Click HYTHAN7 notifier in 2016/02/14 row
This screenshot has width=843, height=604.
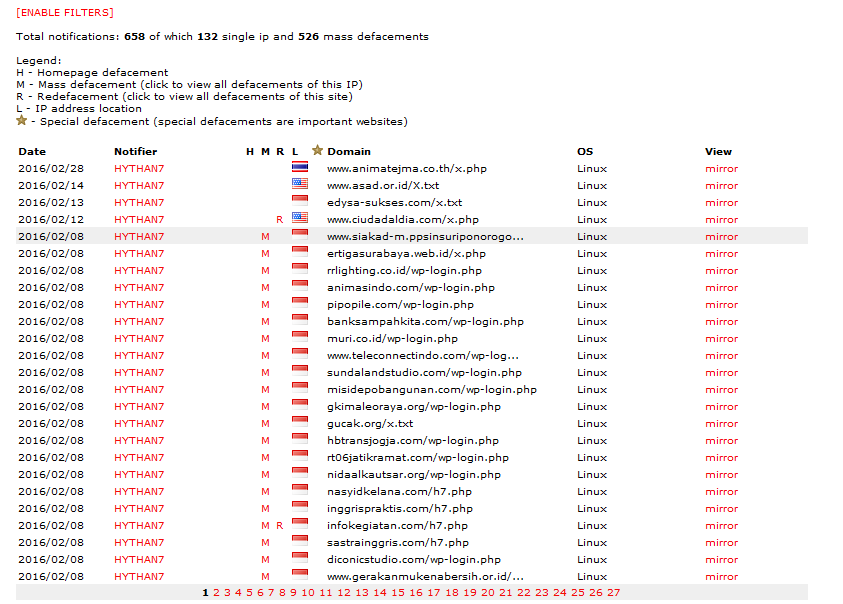(139, 186)
